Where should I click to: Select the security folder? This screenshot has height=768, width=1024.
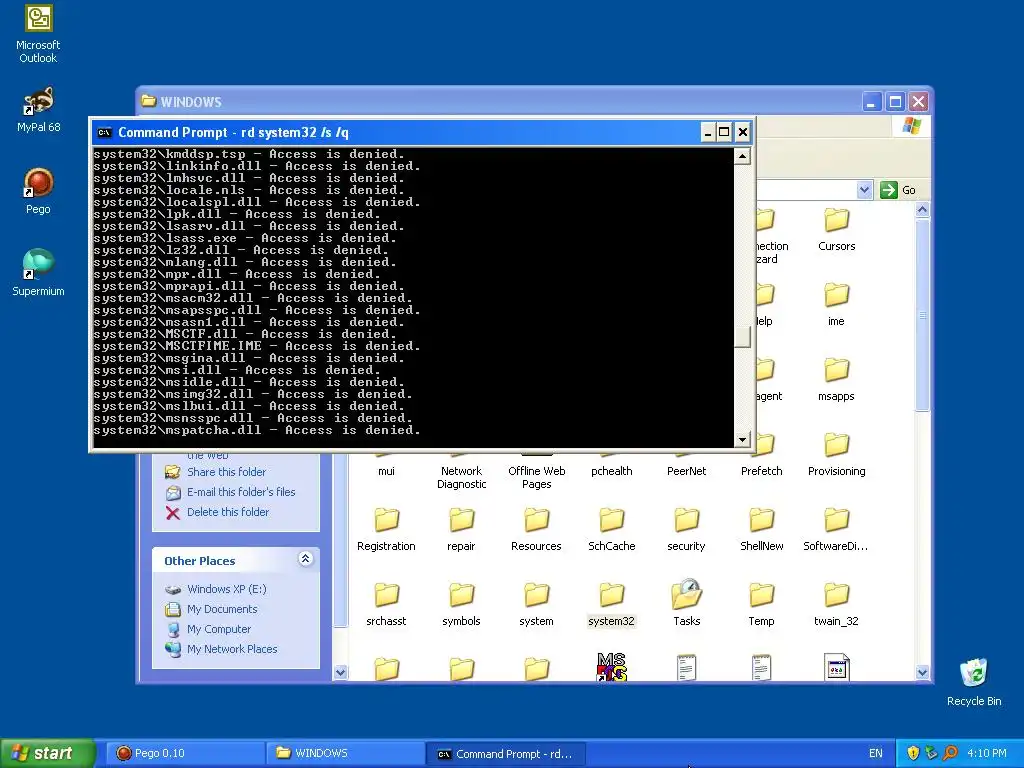pos(686,530)
